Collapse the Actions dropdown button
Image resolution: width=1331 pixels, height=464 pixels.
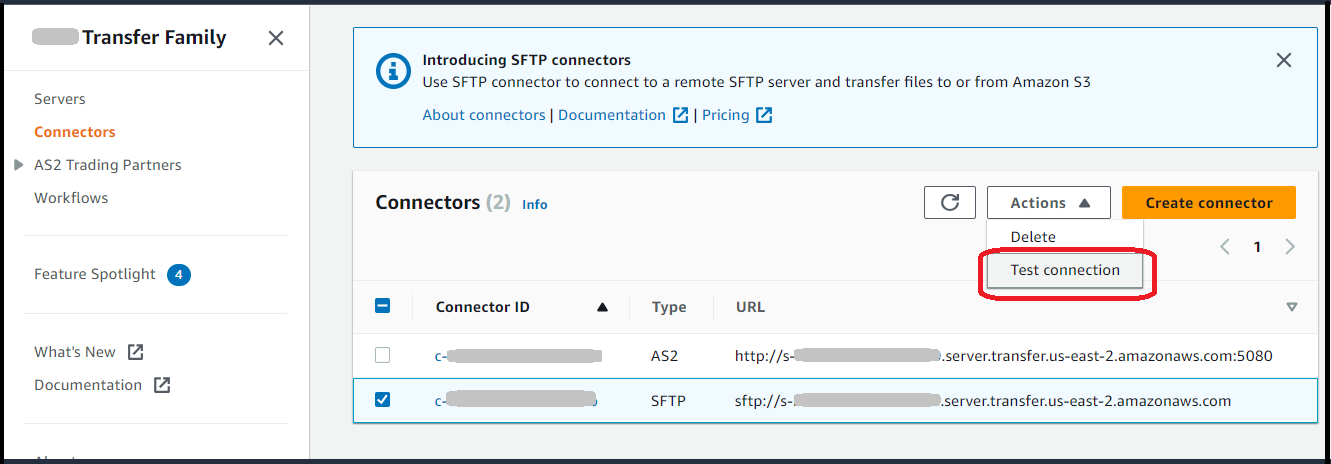click(1049, 203)
